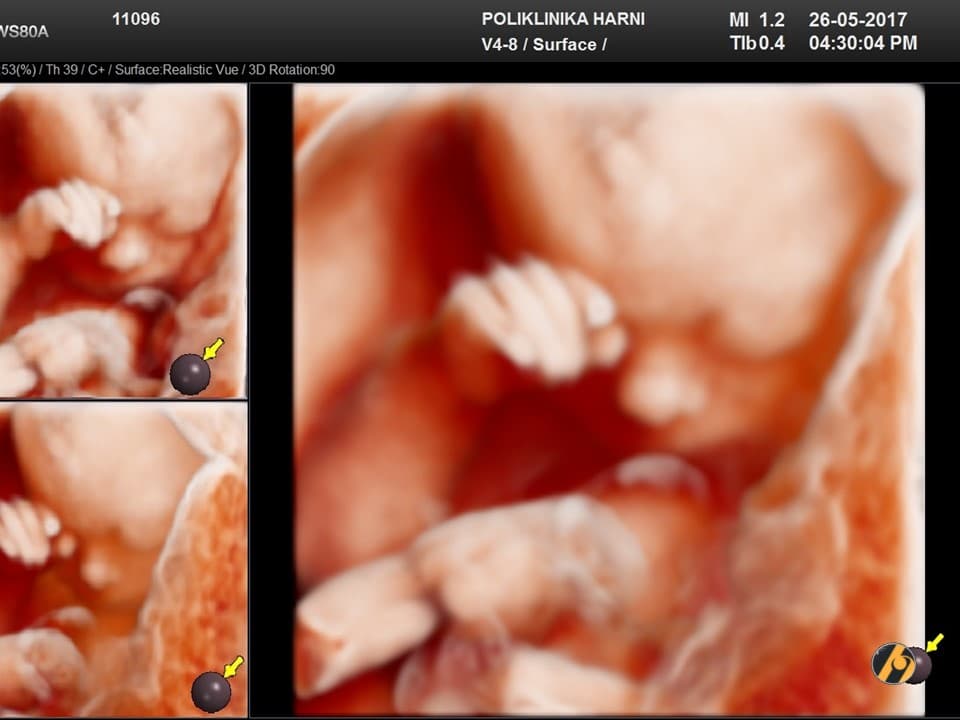Click the '3D Rotation:90' parameter text

pyautogui.click(x=291, y=70)
